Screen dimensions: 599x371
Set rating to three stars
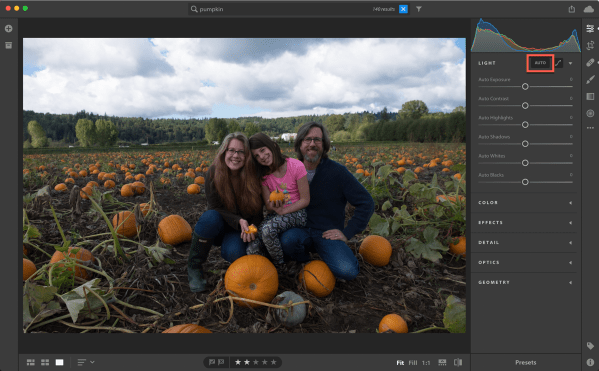tap(256, 362)
